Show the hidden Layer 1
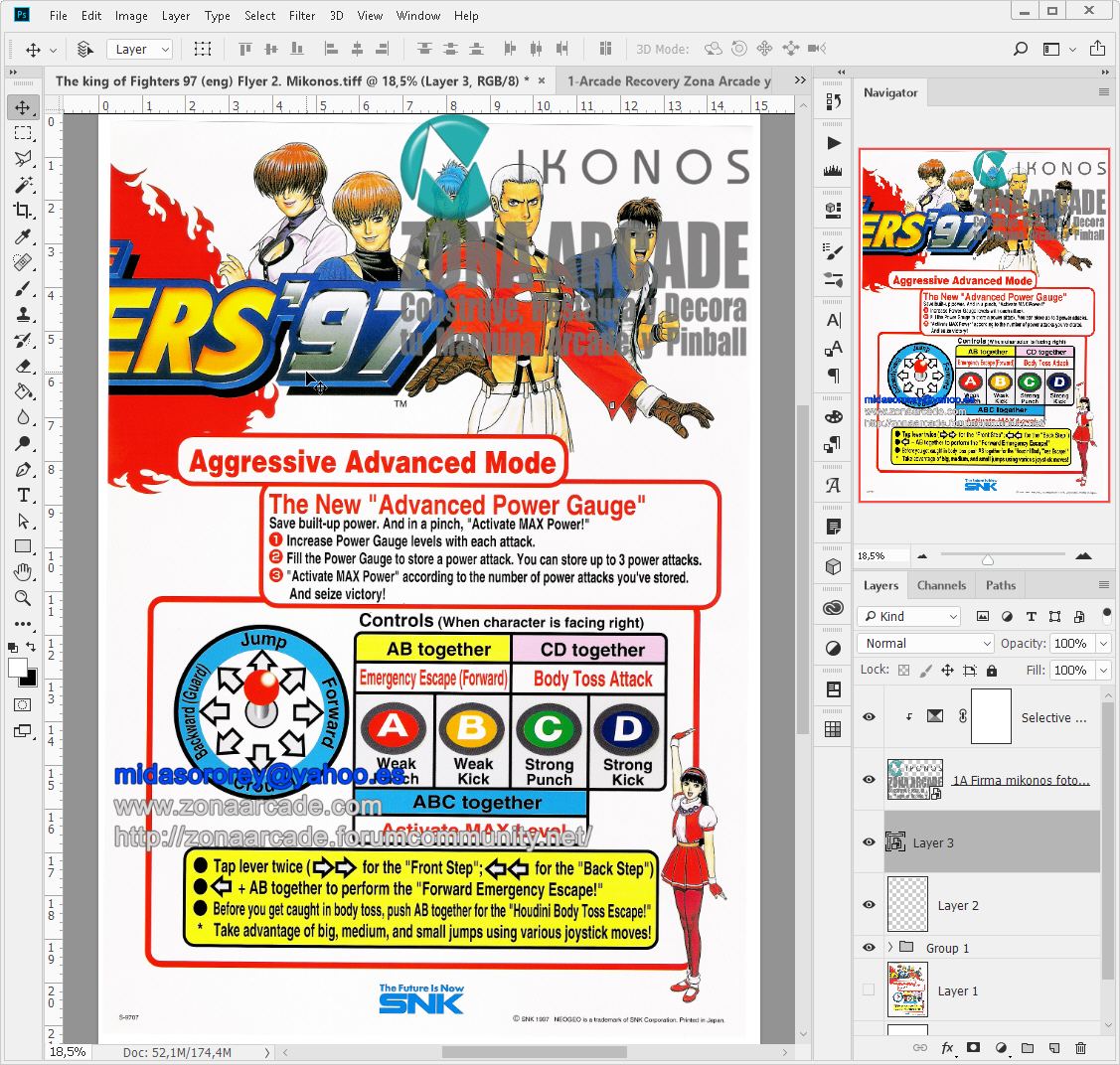This screenshot has height=1065, width=1120. point(869,990)
